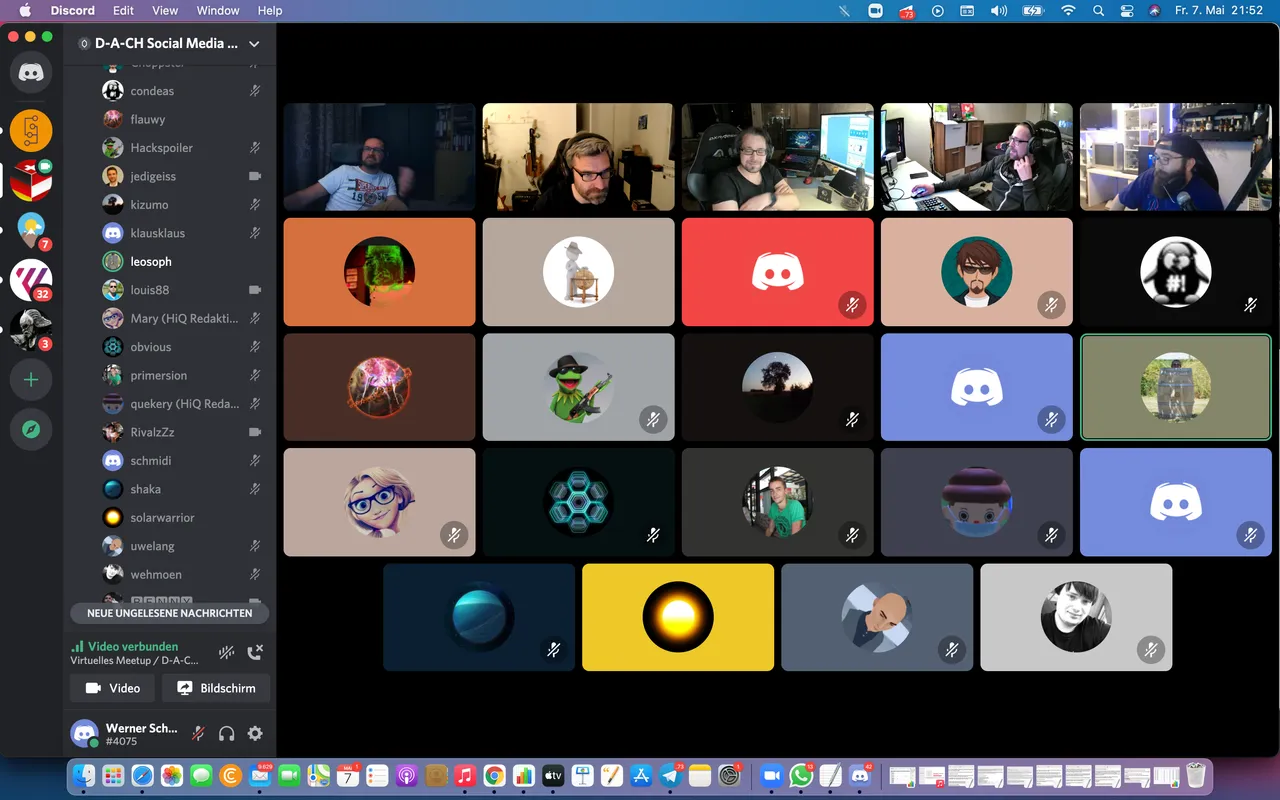The image size is (1280, 800).
Task: Open Control Center in menu bar
Action: click(x=1127, y=10)
